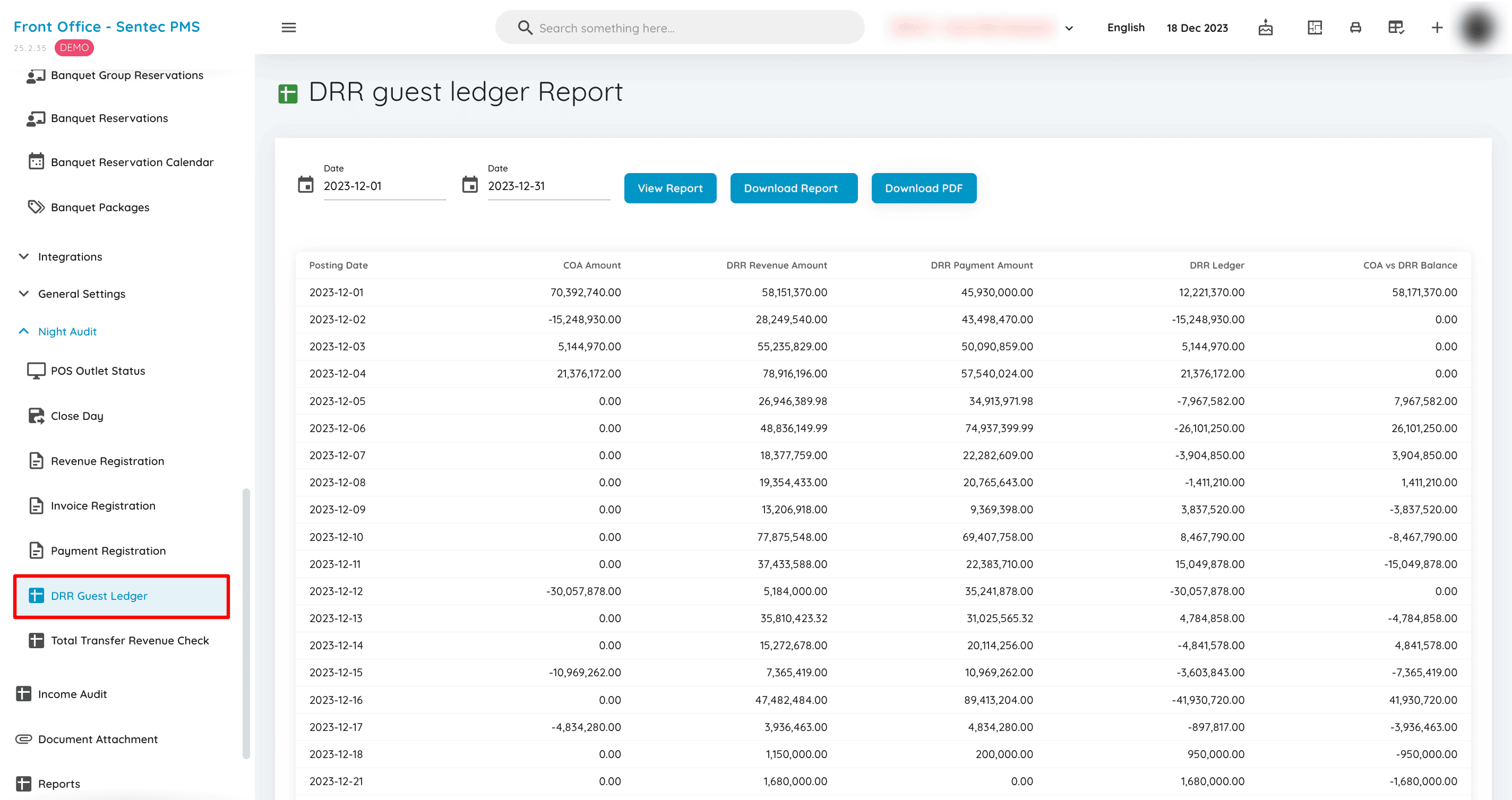The height and width of the screenshot is (800, 1512).
Task: Click the Download Report button
Action: 794,188
